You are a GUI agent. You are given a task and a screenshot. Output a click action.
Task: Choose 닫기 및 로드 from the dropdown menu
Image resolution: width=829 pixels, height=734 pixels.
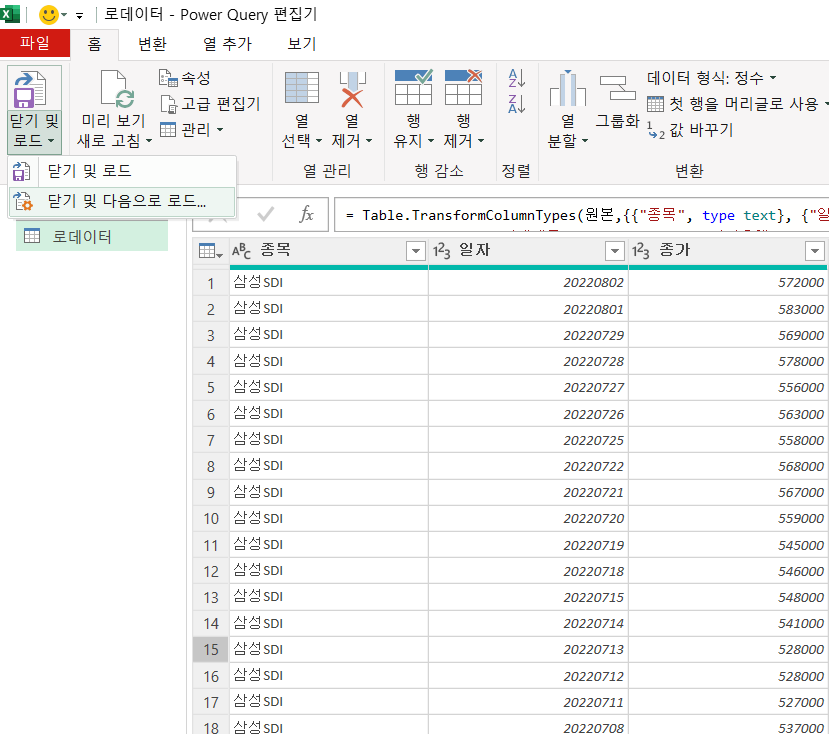click(122, 171)
